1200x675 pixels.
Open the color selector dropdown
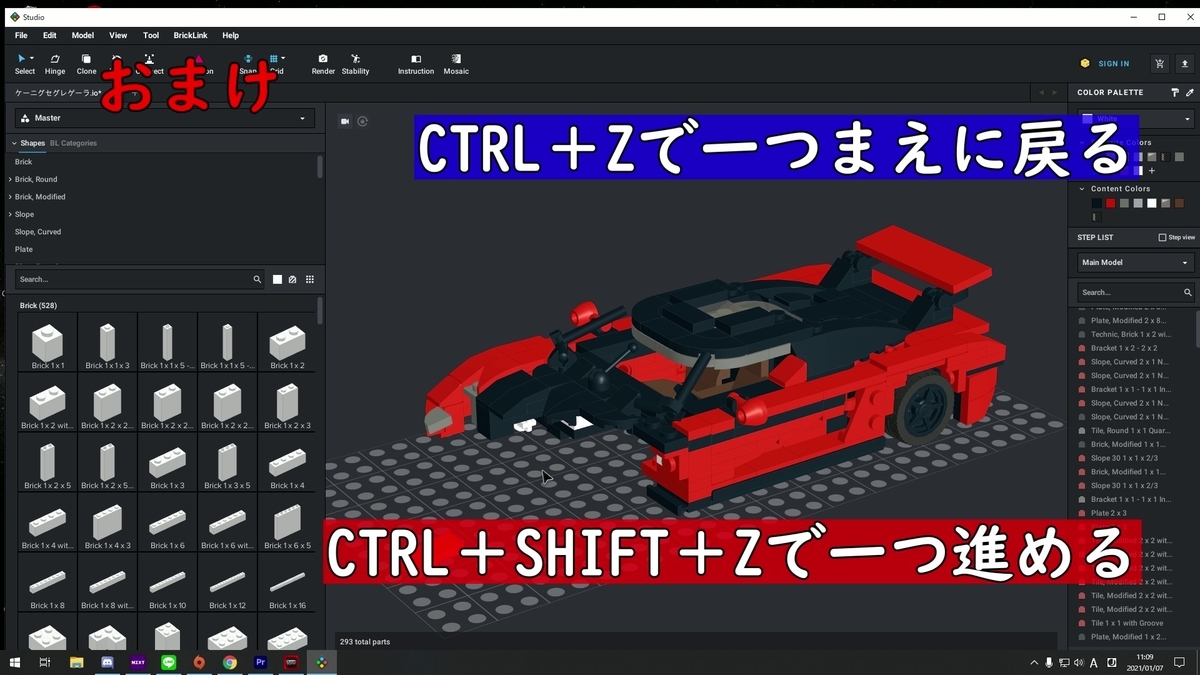point(1135,119)
